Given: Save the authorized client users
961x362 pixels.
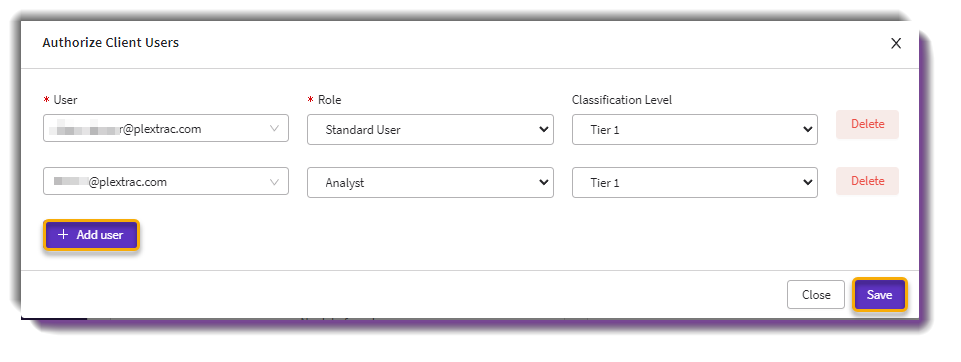Looking at the screenshot, I should (x=879, y=295).
